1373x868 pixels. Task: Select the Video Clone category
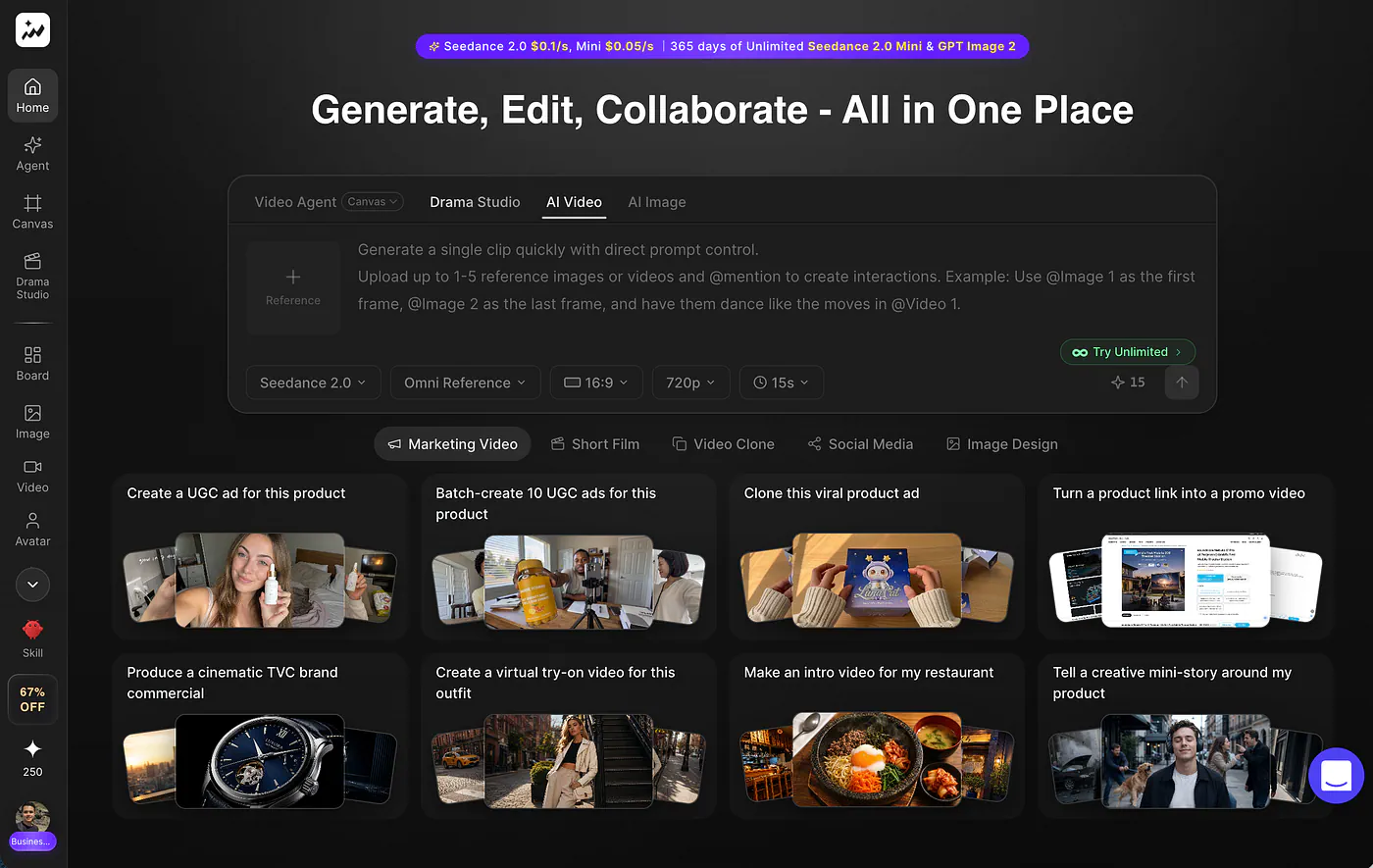724,444
